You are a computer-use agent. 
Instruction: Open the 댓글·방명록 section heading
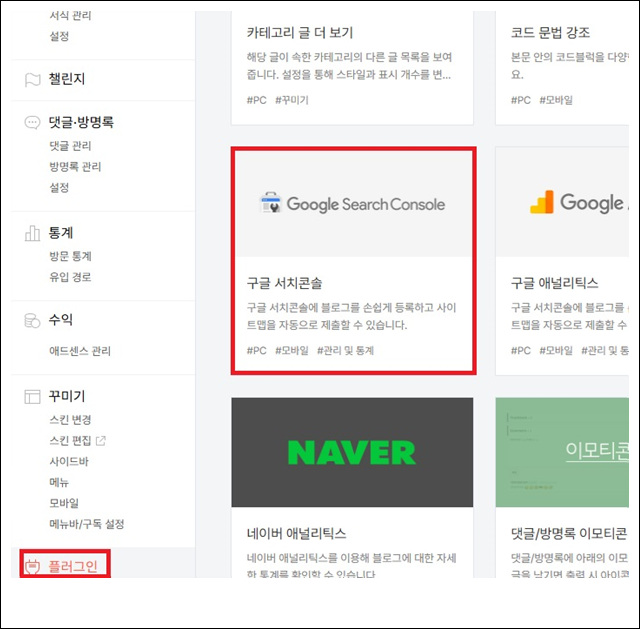point(81,122)
